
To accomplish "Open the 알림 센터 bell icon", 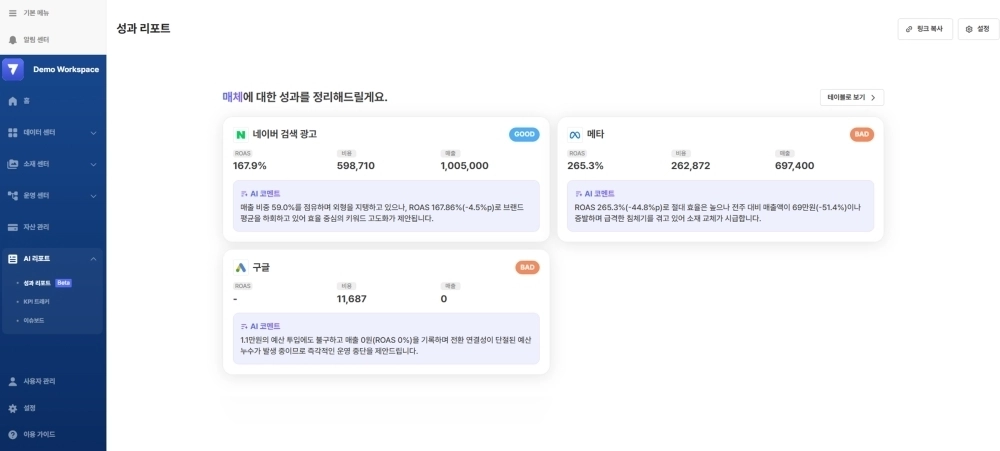I will pyautogui.click(x=12, y=40).
